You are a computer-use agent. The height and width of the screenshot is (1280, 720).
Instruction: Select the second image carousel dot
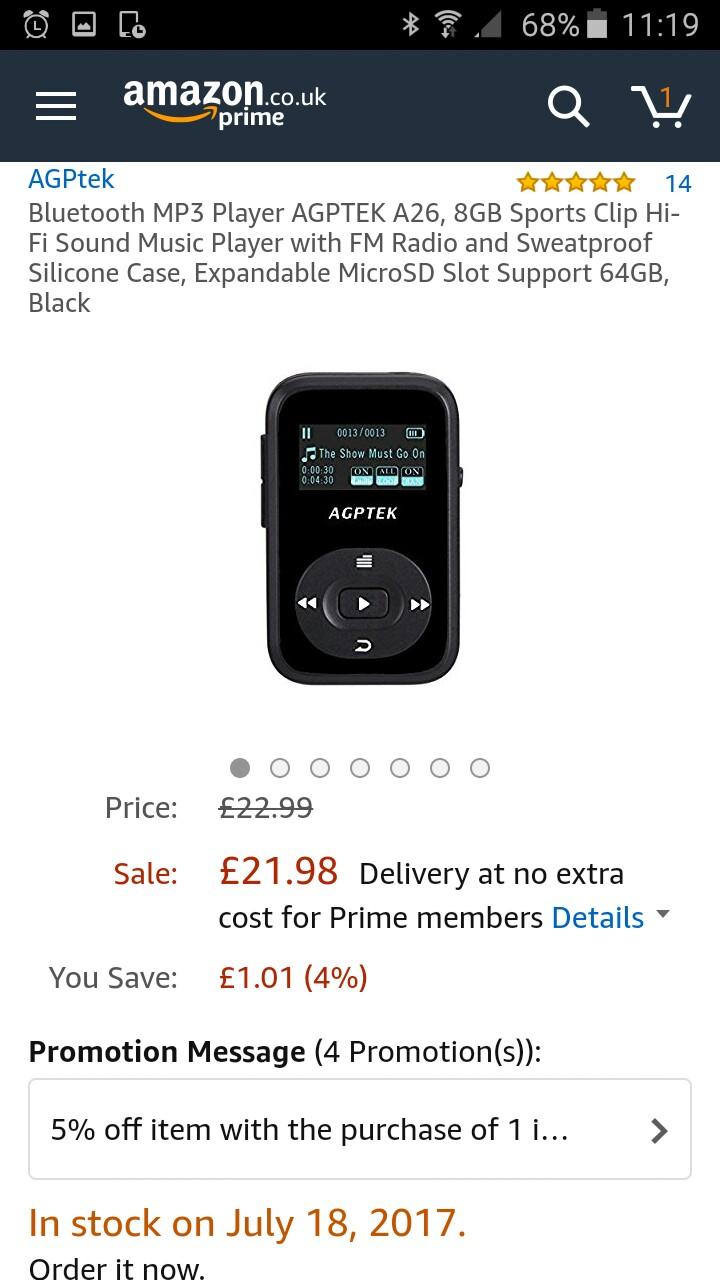(280, 767)
